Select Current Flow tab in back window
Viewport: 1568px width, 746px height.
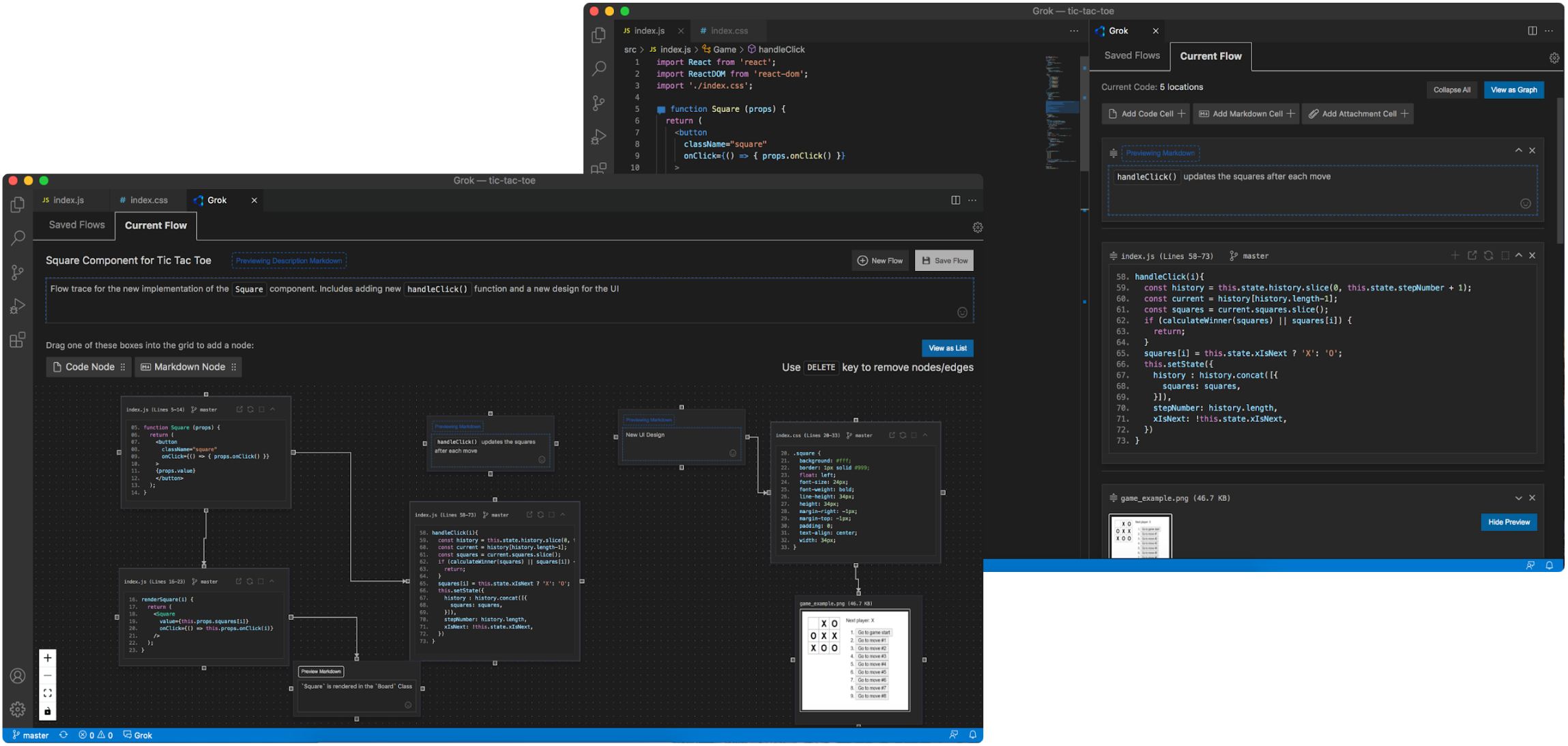1210,57
